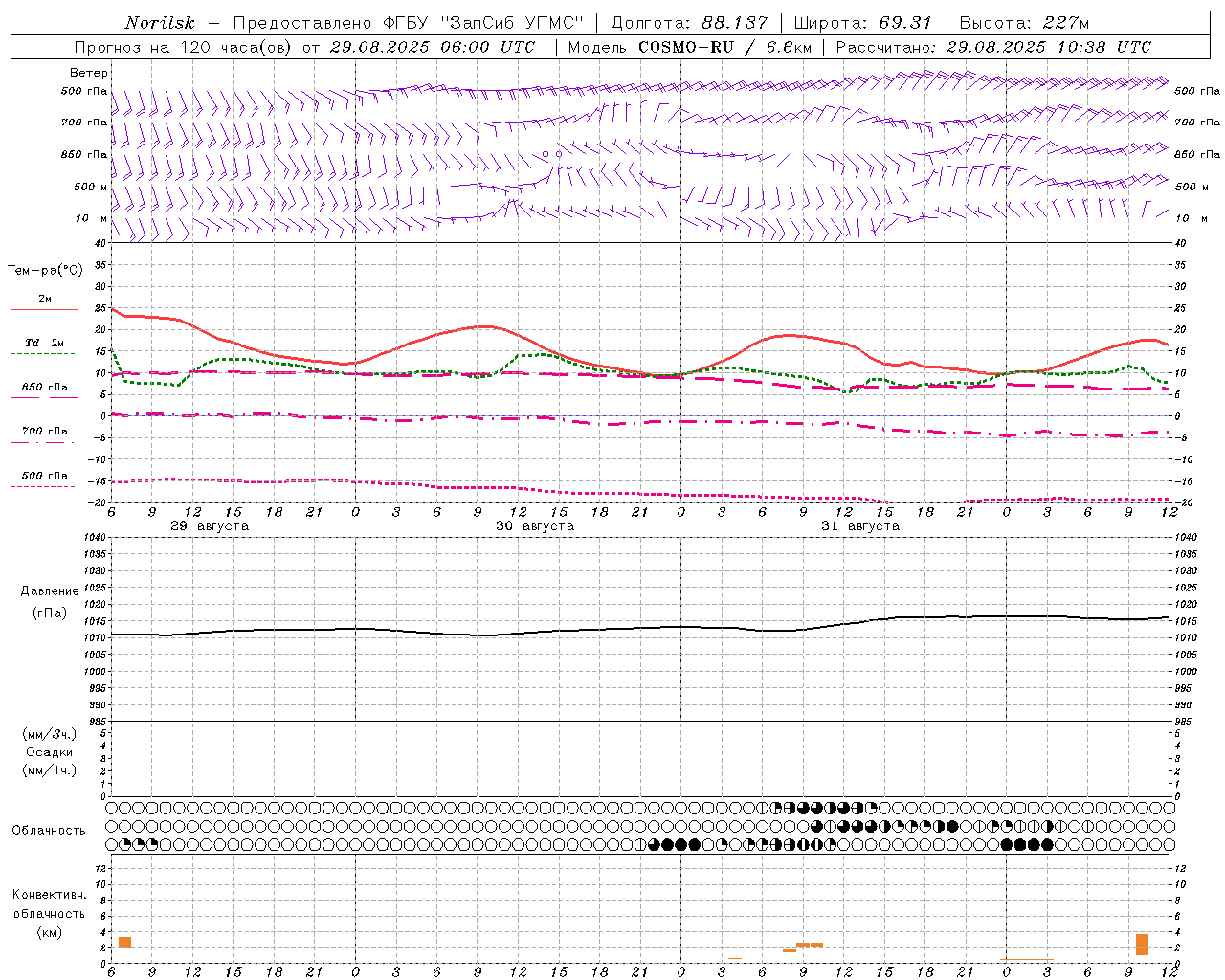This screenshot has width=1225, height=980.
Task: Click the red line sample under 2м legend
Action: coord(44,309)
